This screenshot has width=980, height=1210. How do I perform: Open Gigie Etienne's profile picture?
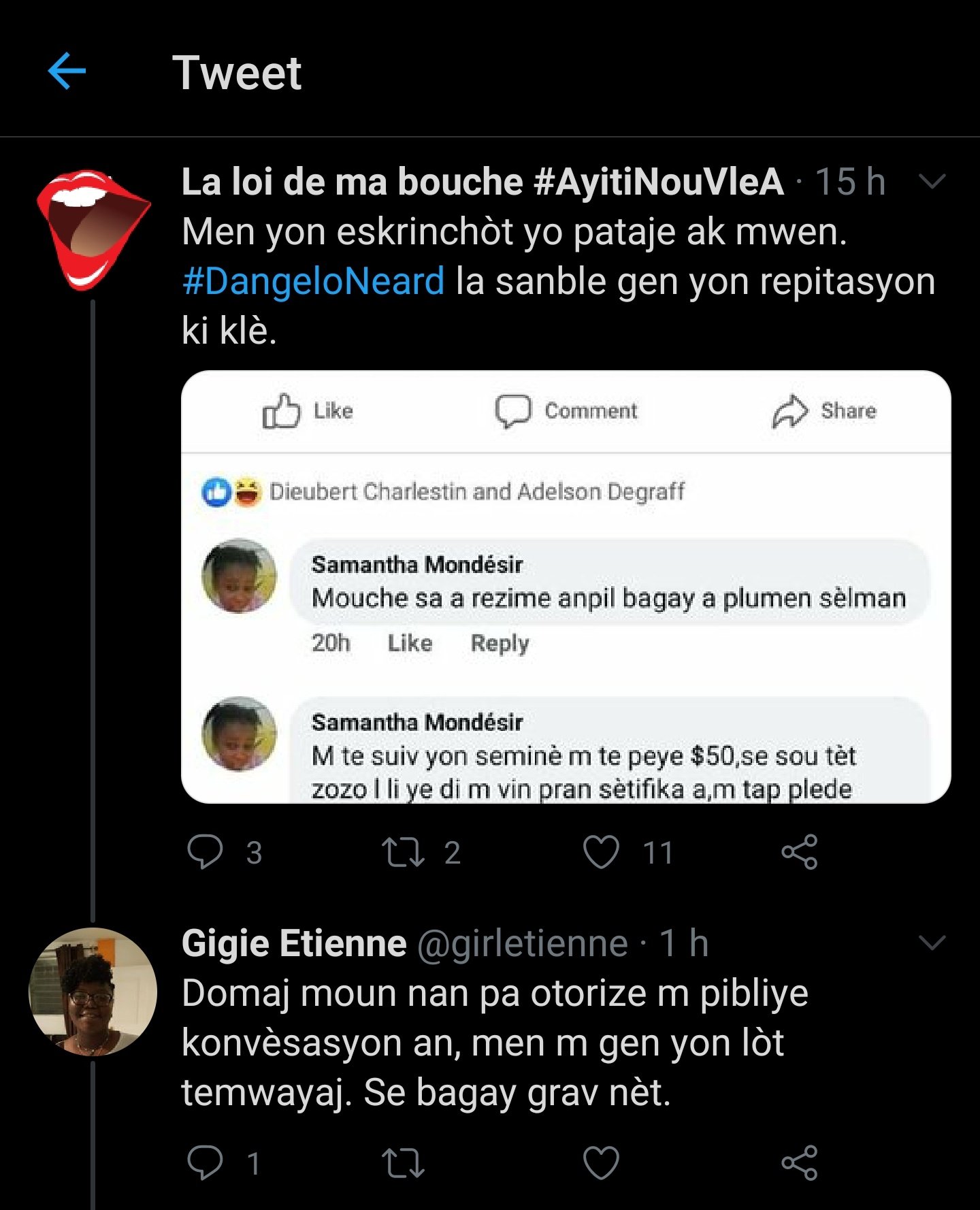pyautogui.click(x=93, y=992)
